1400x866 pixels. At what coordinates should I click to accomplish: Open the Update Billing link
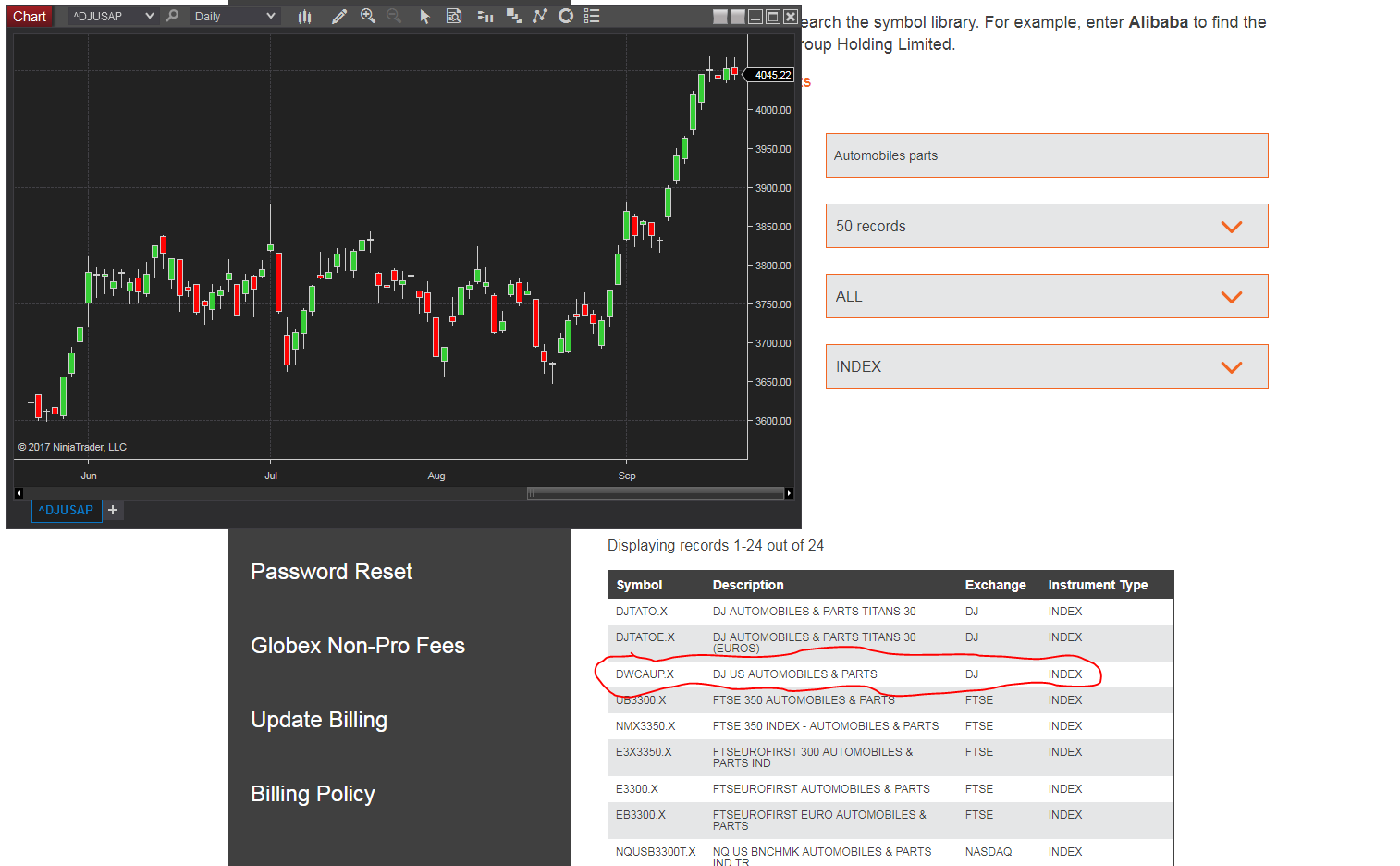click(x=319, y=720)
